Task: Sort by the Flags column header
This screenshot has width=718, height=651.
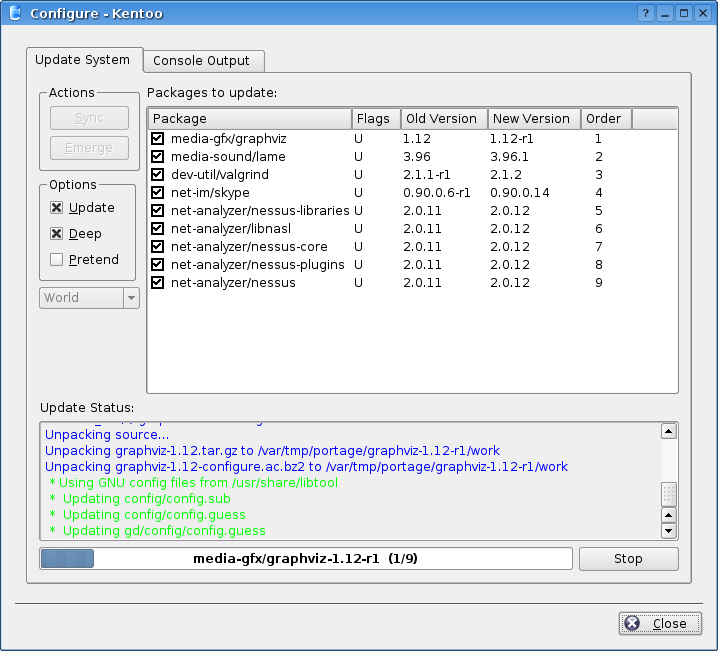Action: (376, 119)
